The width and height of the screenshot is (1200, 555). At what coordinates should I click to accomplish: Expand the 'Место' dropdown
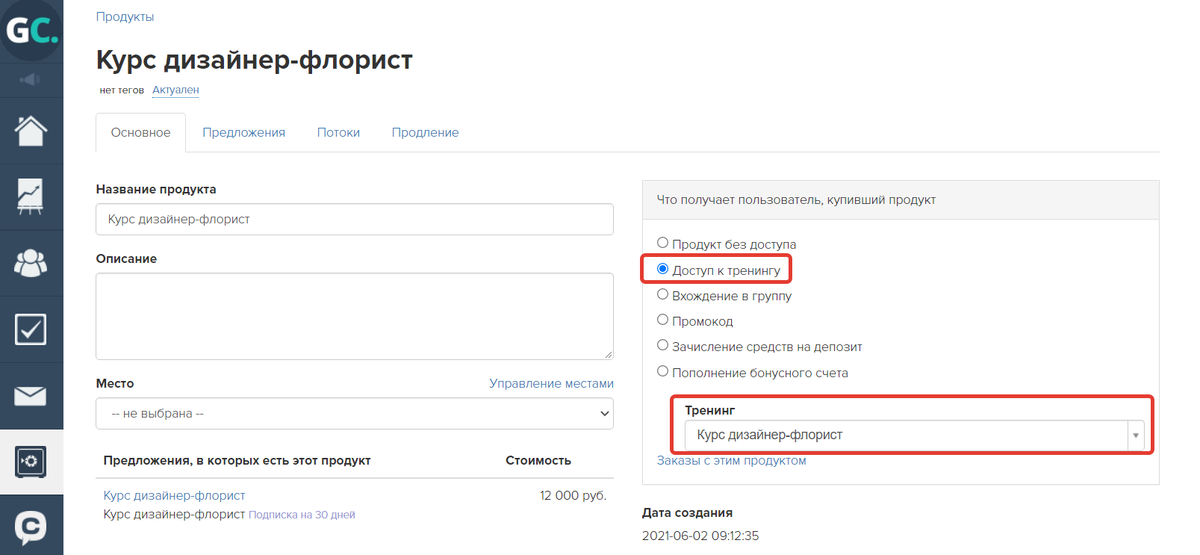(354, 413)
